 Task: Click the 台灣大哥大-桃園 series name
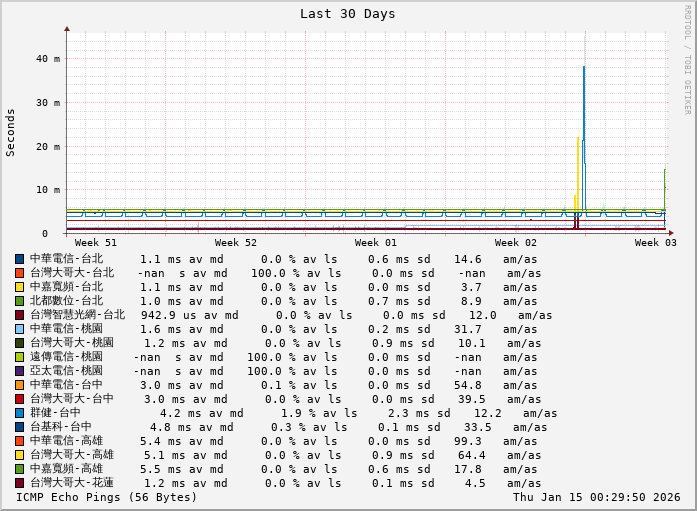[x=72, y=343]
